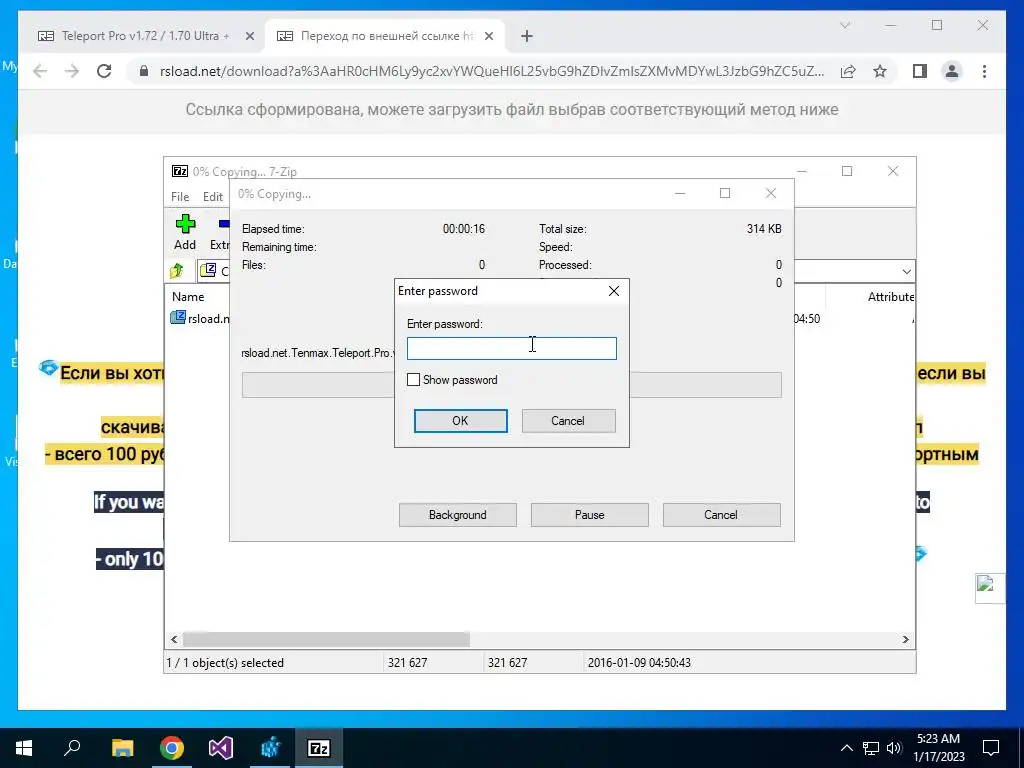Click the blue gear app taskbar icon
1024x768 pixels.
click(x=270, y=748)
